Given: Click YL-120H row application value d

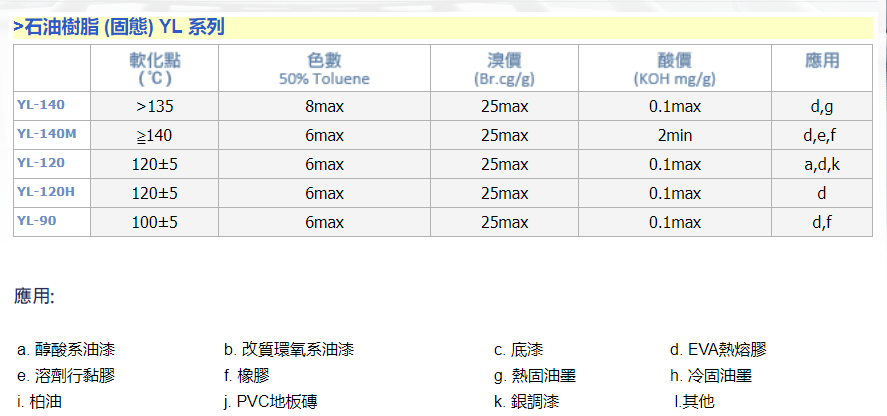Looking at the screenshot, I should coord(821,193).
